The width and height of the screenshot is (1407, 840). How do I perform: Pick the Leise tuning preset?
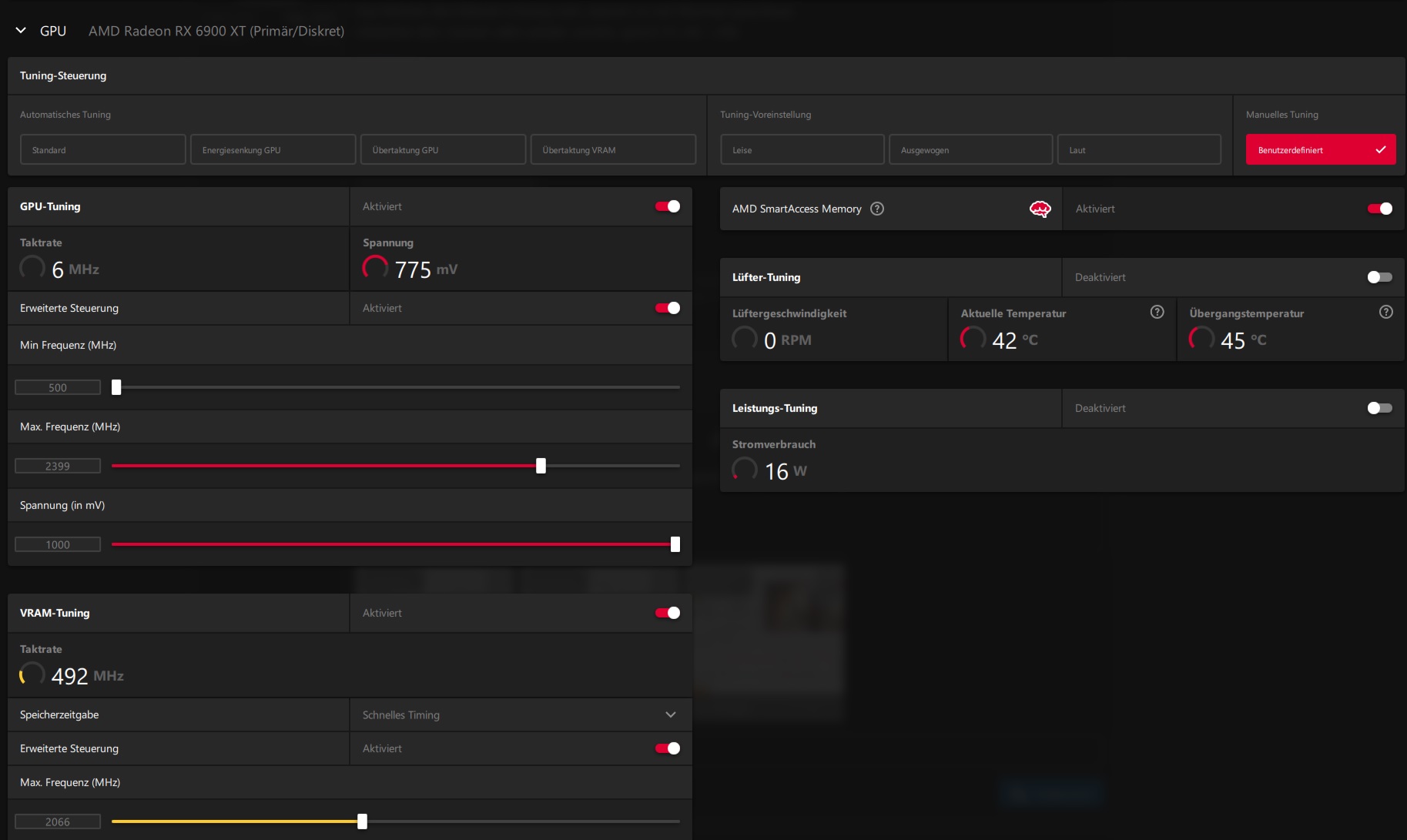802,149
